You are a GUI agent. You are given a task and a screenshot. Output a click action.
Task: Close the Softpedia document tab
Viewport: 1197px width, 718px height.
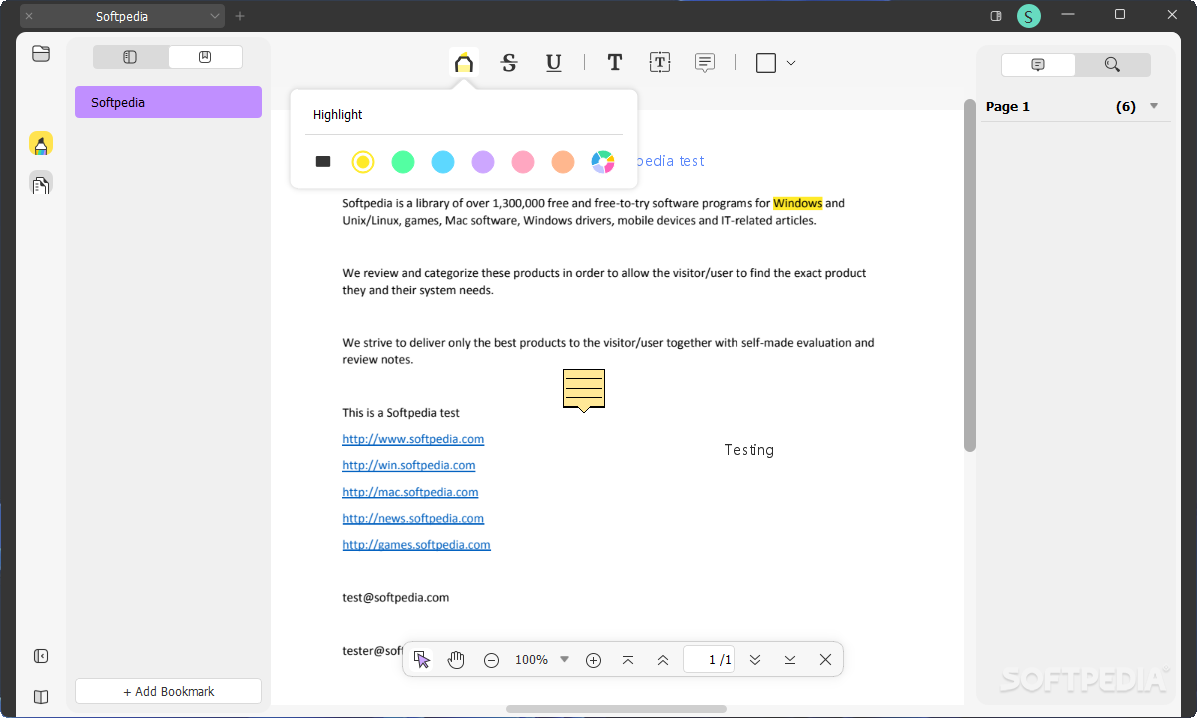[x=29, y=16]
